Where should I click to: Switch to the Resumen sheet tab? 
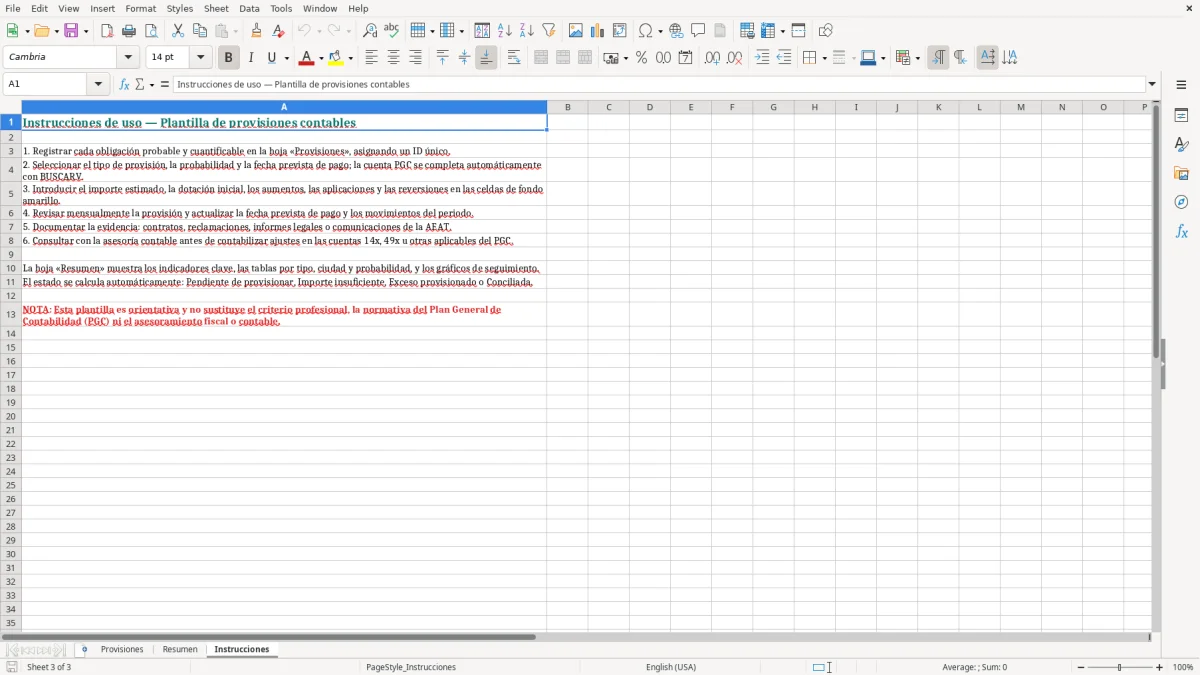click(x=180, y=650)
